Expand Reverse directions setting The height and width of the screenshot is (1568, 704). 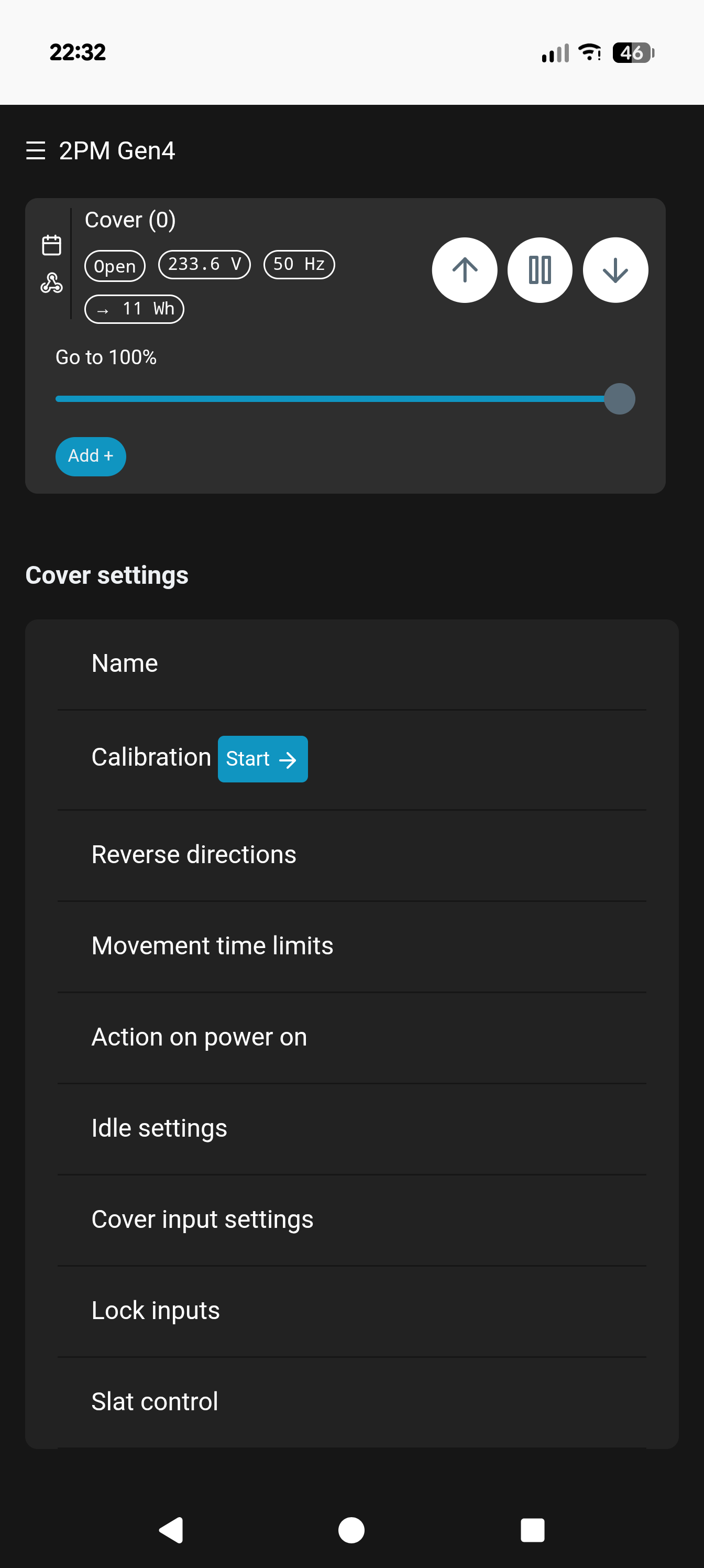click(351, 855)
